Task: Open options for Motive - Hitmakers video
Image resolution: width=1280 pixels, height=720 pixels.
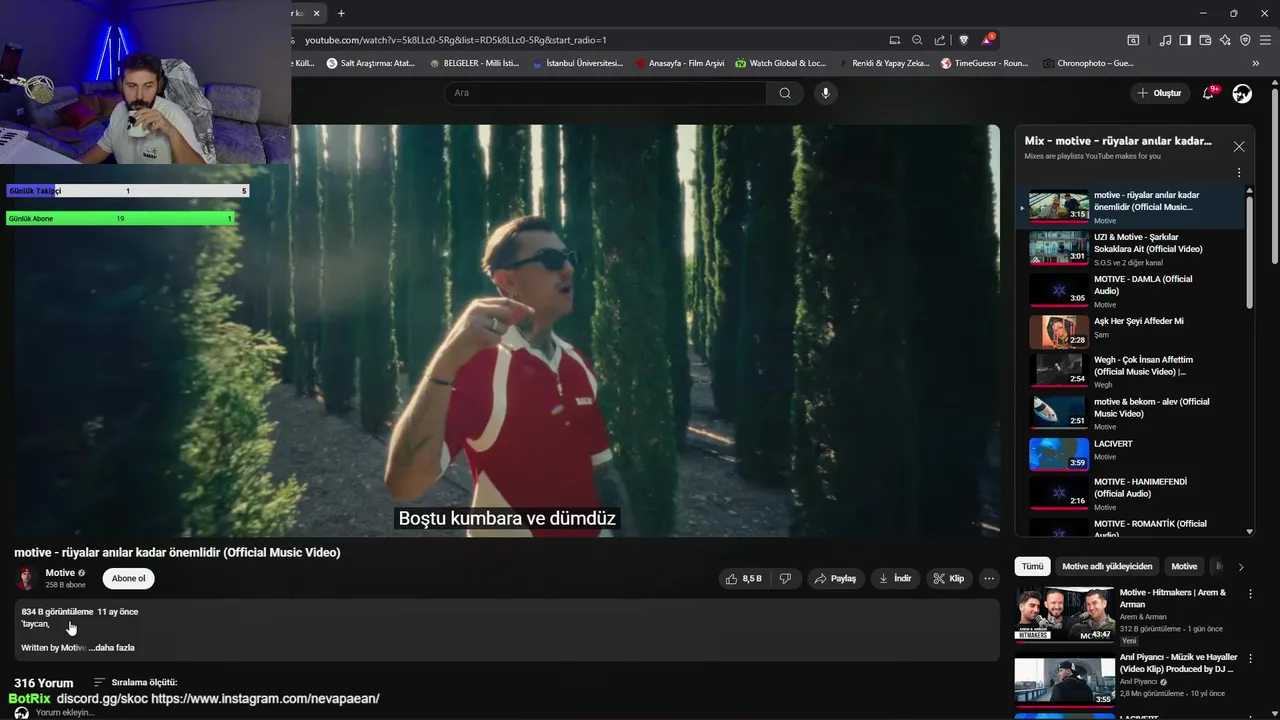Action: pyautogui.click(x=1250, y=594)
